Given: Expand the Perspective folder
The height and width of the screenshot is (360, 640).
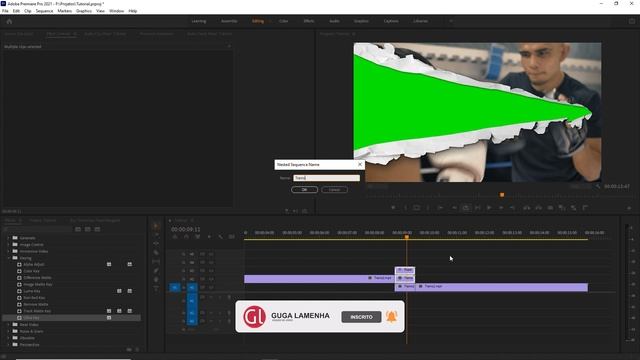Looking at the screenshot, I should point(8,344).
